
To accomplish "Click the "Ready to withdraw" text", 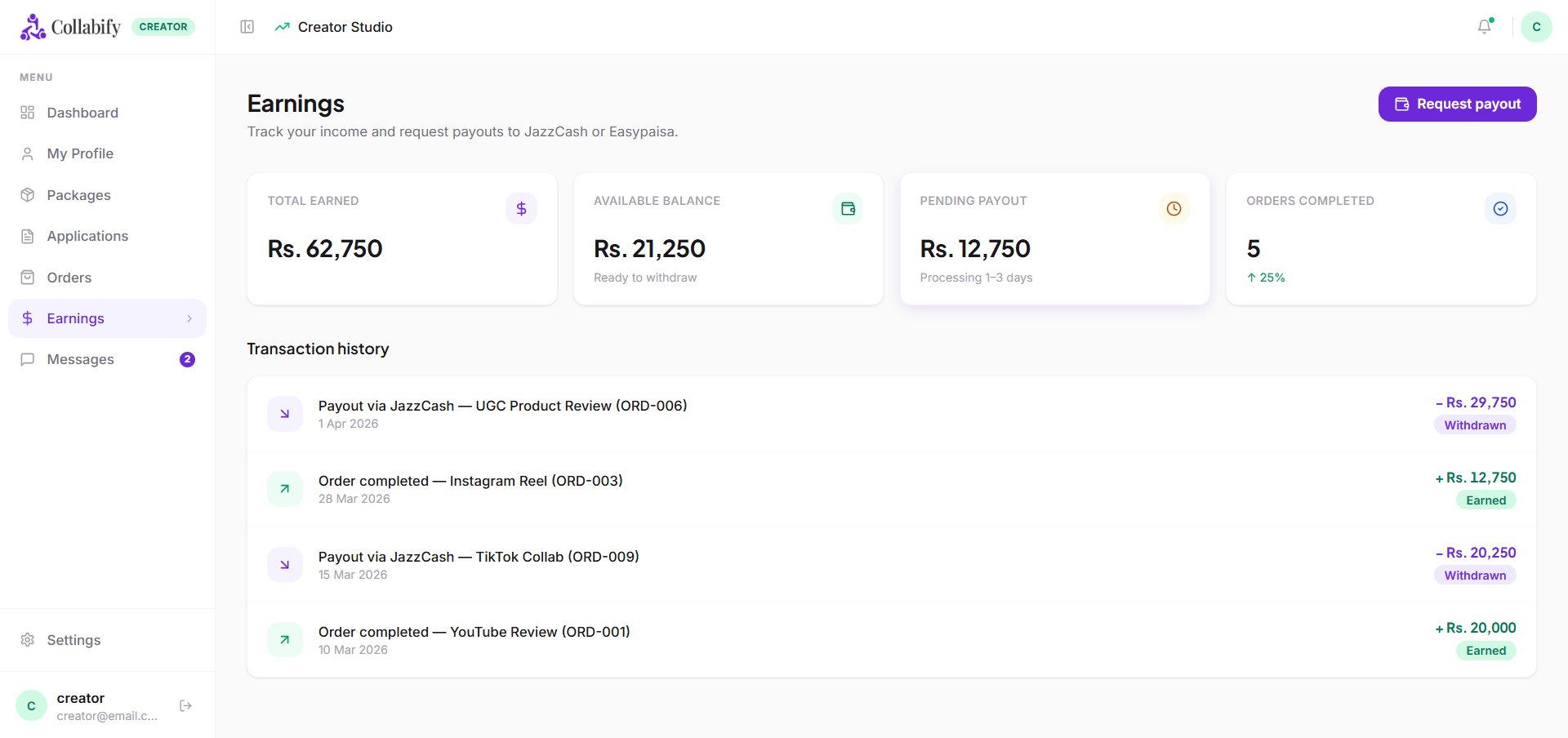I will point(645,278).
